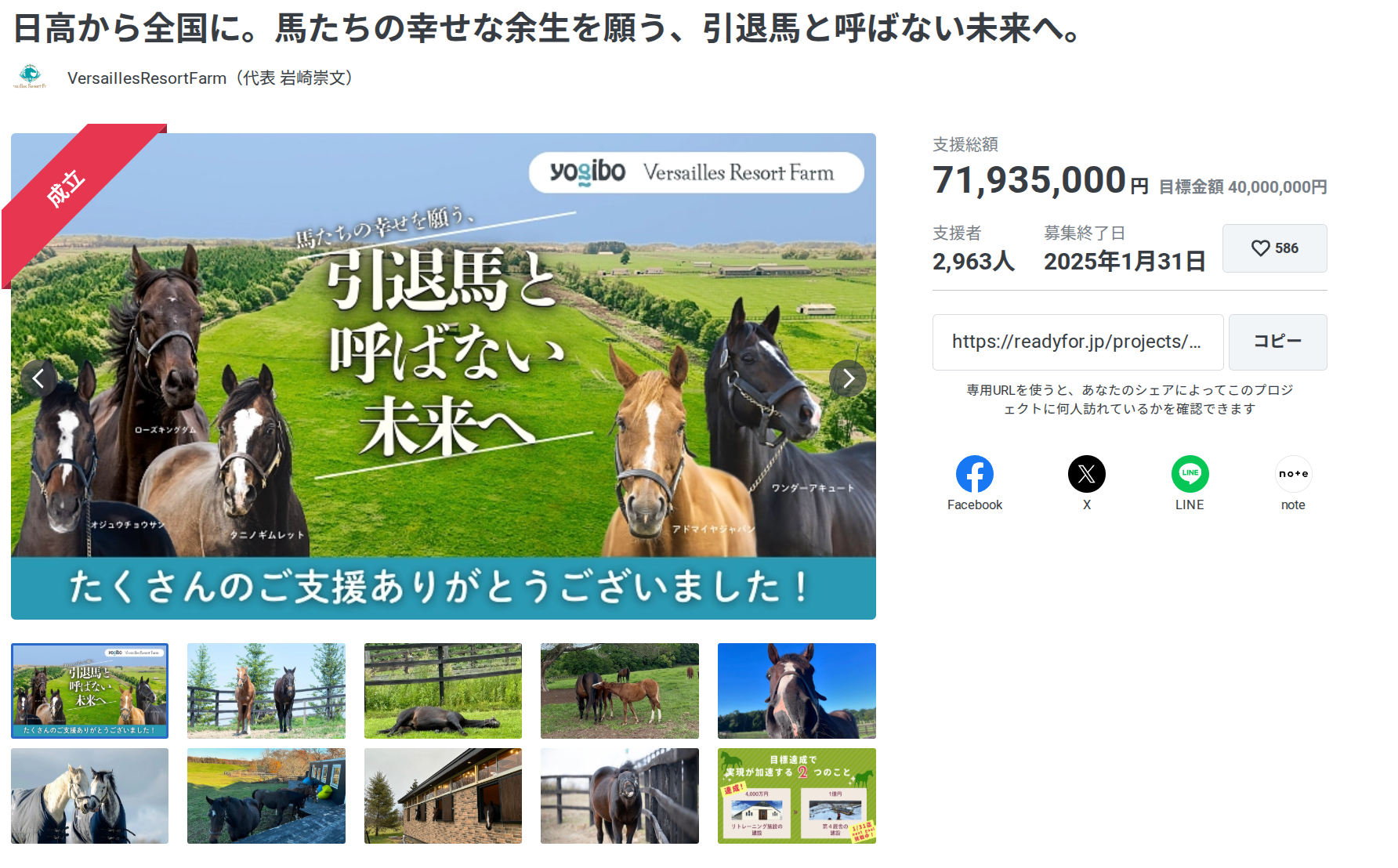Select thumbnail of two blanketed white horses

click(x=90, y=796)
